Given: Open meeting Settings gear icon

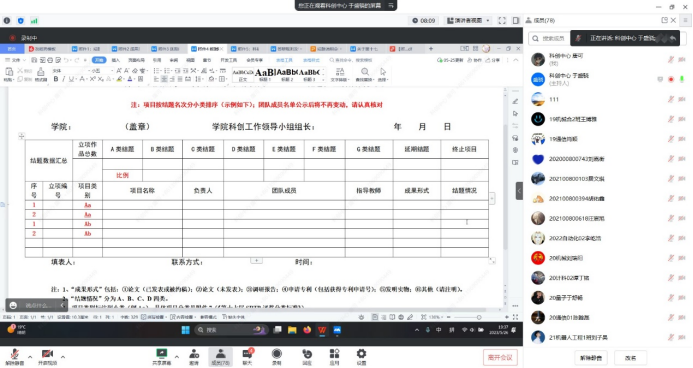Looking at the screenshot, I should (x=361, y=356).
